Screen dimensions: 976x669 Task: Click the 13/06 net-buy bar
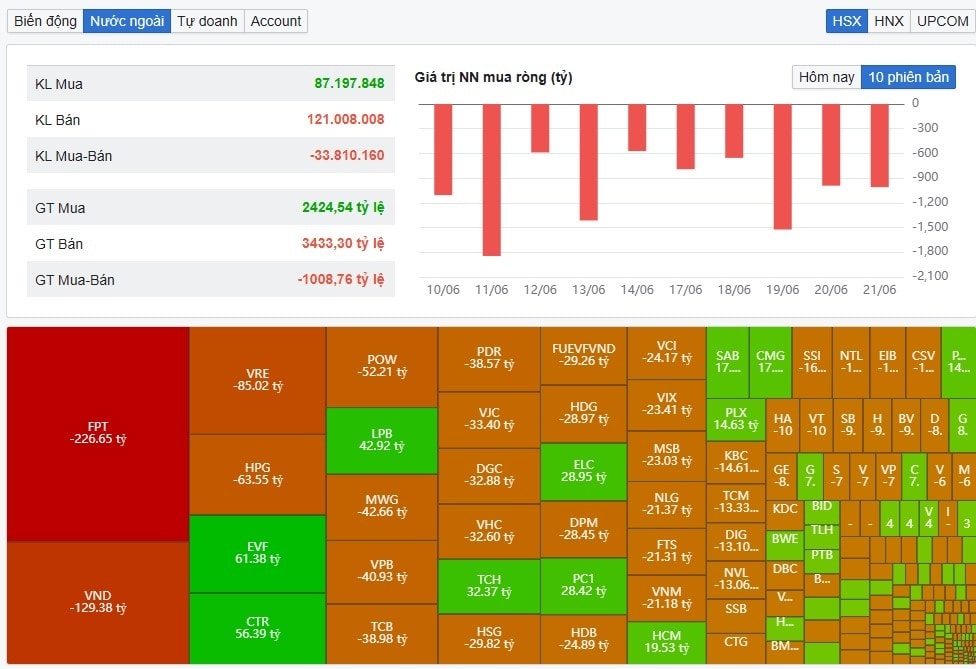[589, 162]
